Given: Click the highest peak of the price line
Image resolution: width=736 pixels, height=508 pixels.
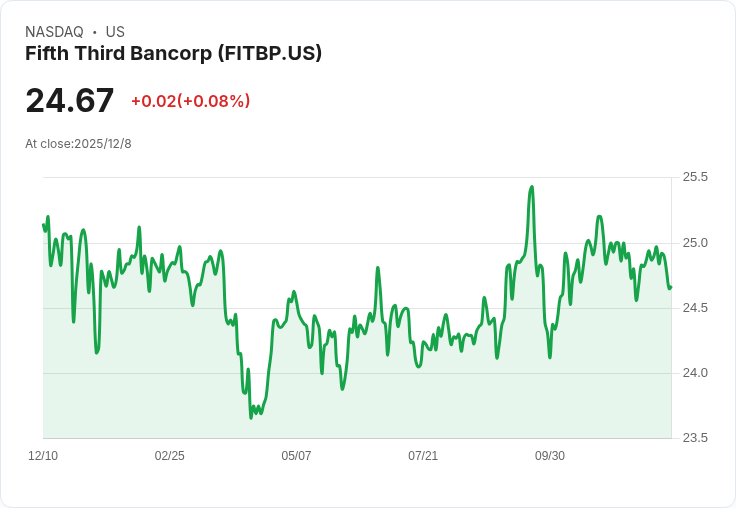Looking at the screenshot, I should point(532,187).
